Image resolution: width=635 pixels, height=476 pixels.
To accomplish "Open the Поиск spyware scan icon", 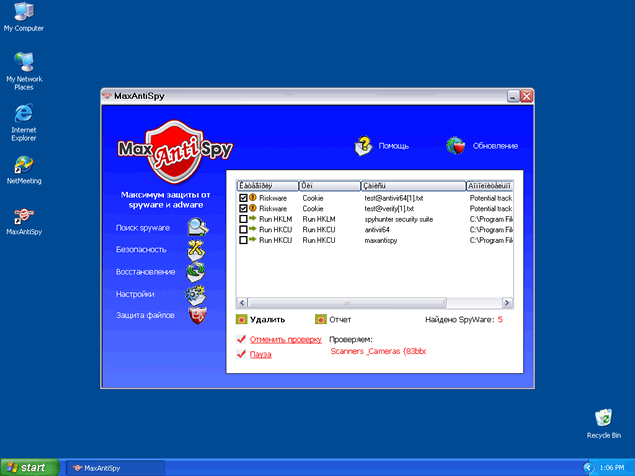I will (x=197, y=227).
